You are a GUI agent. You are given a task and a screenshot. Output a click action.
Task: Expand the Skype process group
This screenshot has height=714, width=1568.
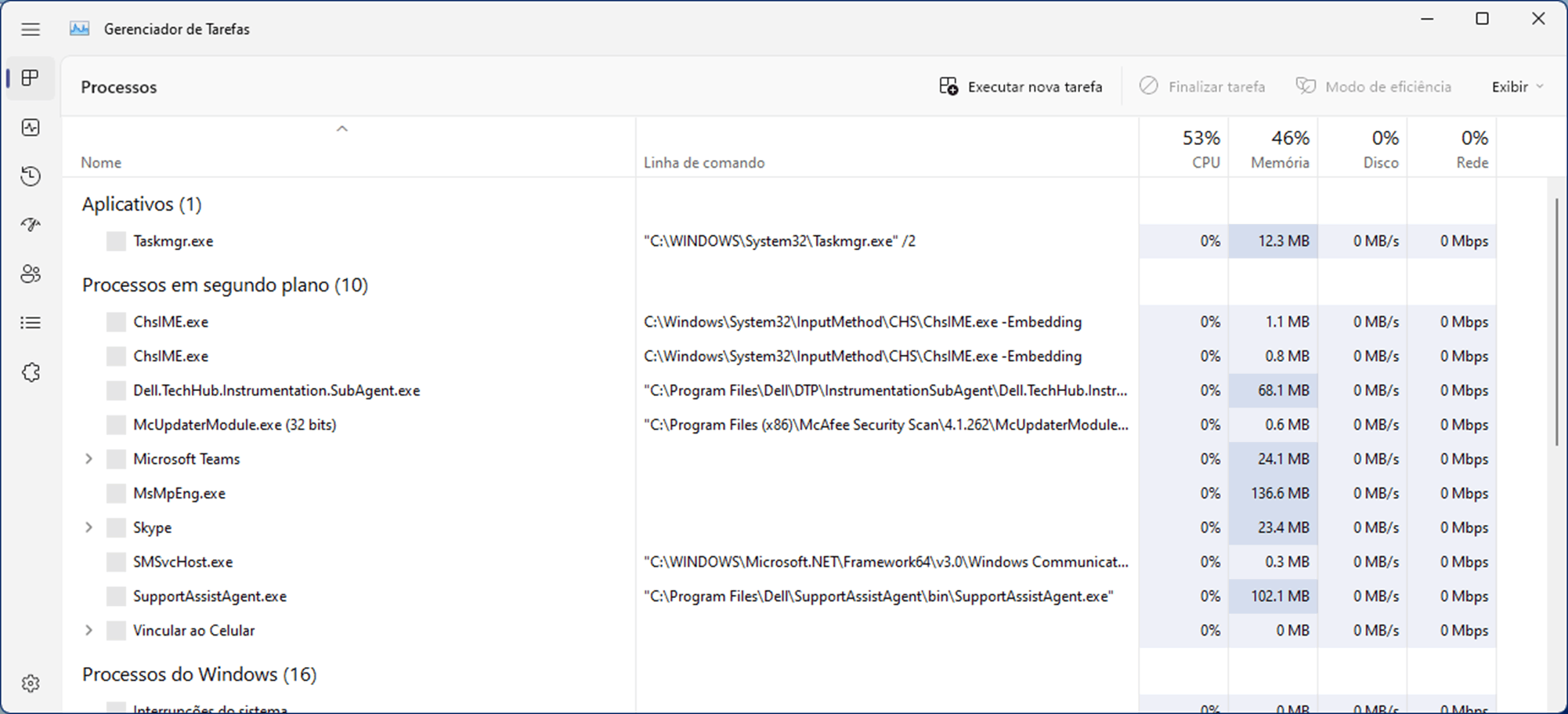pos(89,527)
